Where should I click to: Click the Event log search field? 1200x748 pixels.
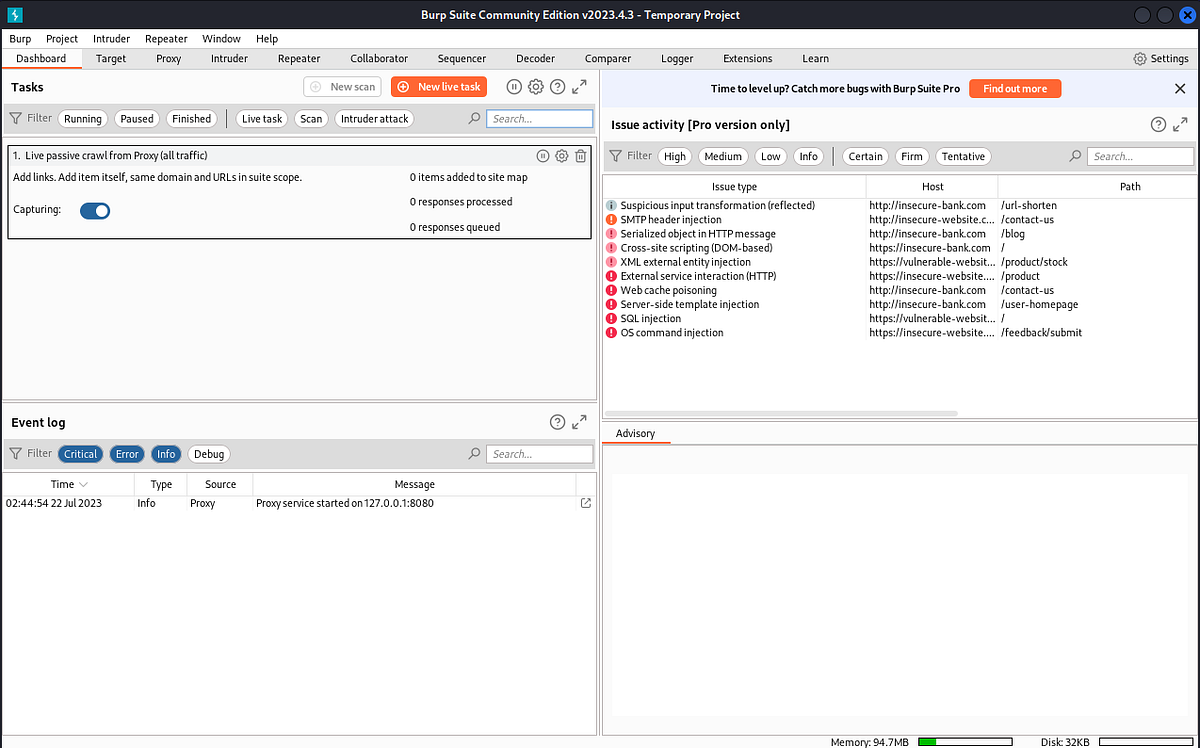click(x=540, y=453)
